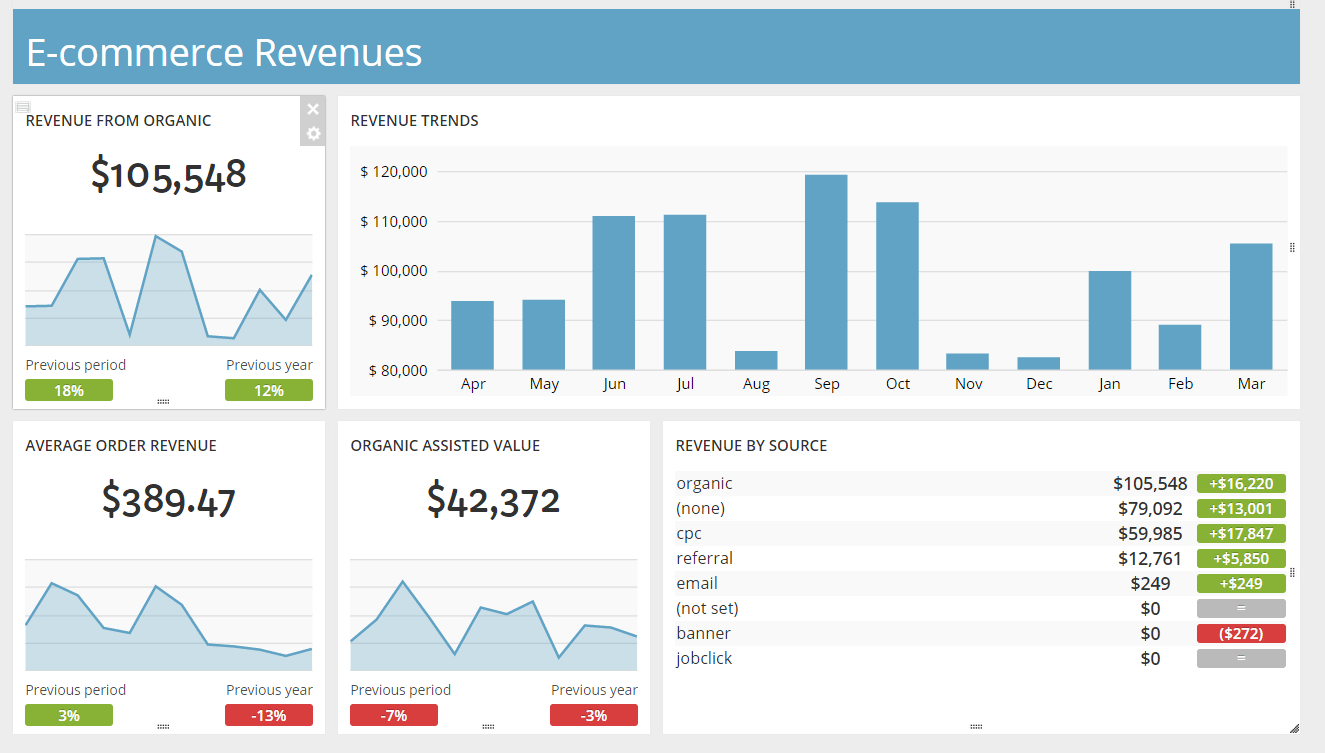This screenshot has width=1325, height=753.
Task: Click the 18% previous period badge
Action: [x=69, y=390]
